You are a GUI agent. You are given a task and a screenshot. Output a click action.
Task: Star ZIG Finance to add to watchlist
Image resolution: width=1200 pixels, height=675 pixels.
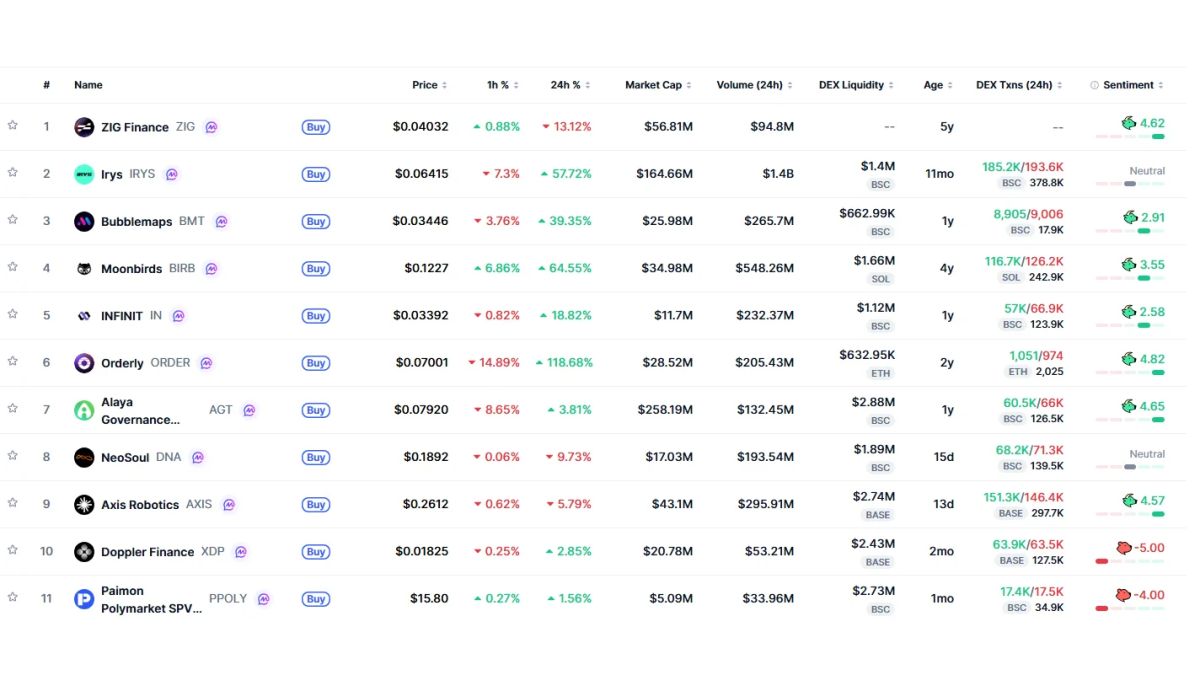click(13, 125)
